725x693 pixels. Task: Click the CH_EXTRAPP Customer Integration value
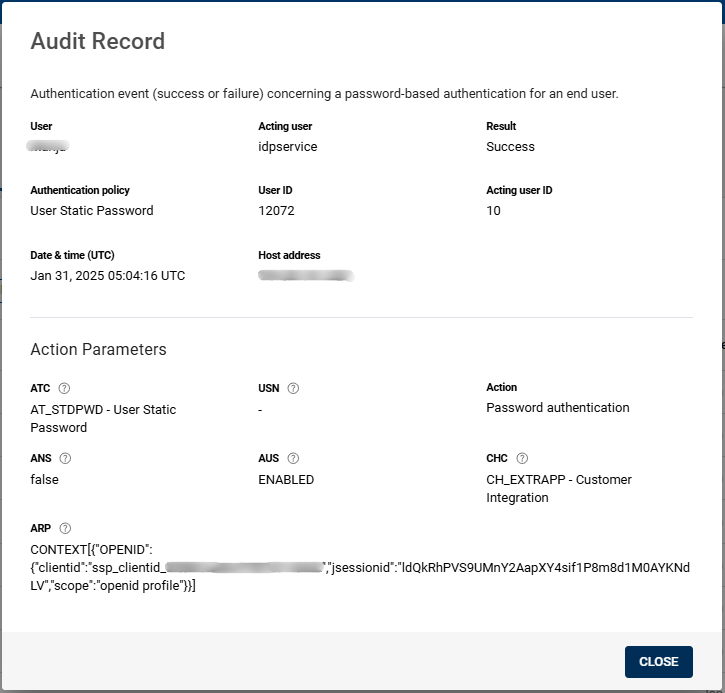tap(558, 488)
